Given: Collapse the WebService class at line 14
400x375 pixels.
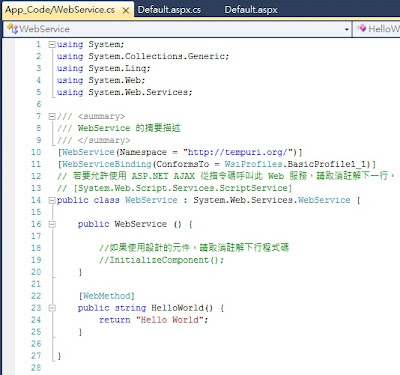Looking at the screenshot, I should (x=52, y=200).
